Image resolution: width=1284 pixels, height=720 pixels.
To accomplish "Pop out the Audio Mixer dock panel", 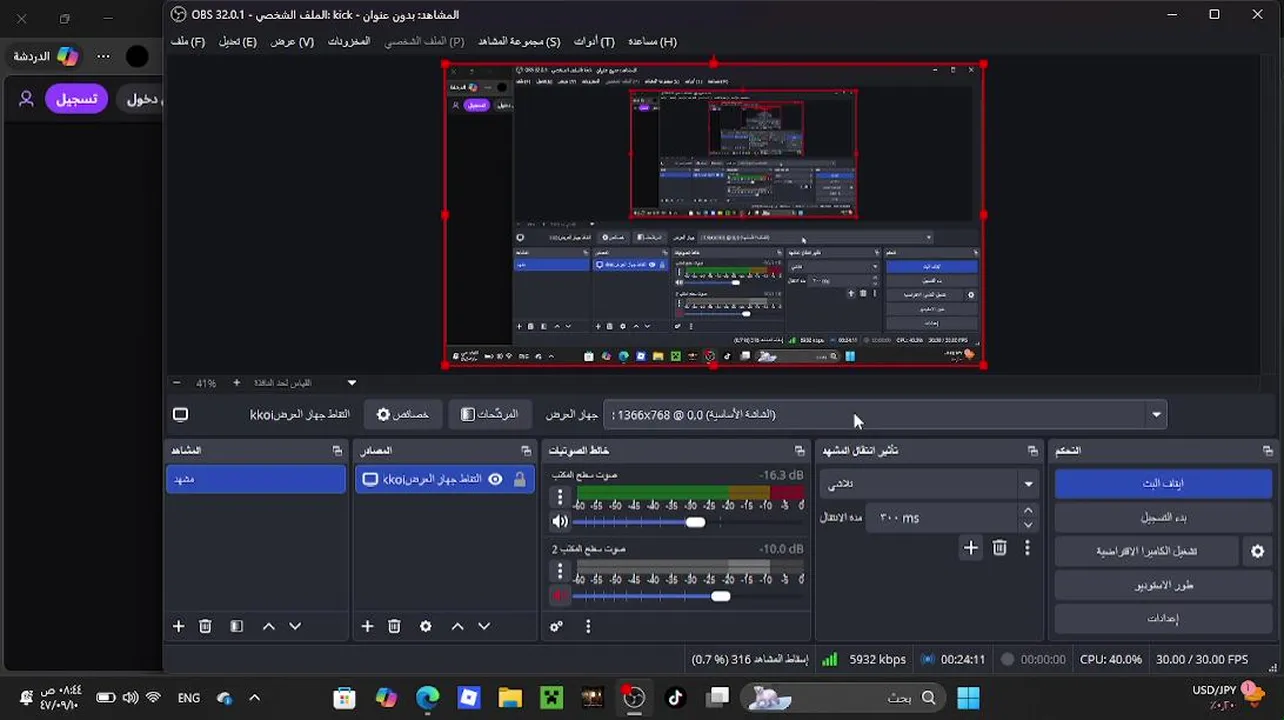I will coord(799,451).
